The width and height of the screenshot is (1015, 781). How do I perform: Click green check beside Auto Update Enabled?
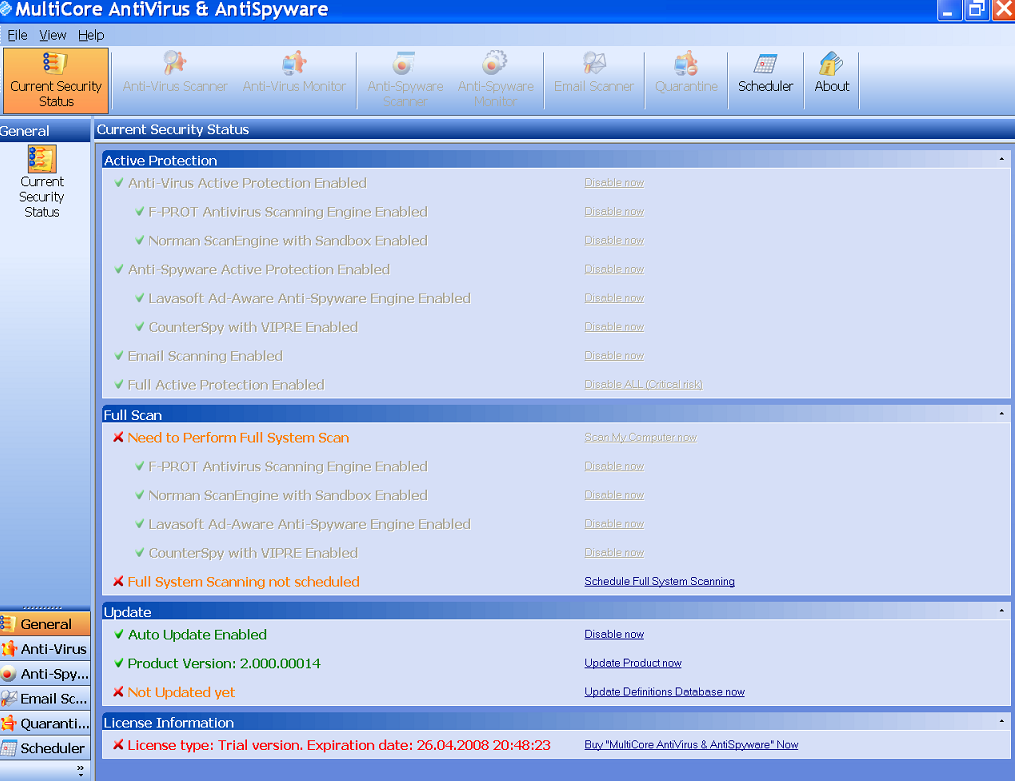click(x=118, y=634)
